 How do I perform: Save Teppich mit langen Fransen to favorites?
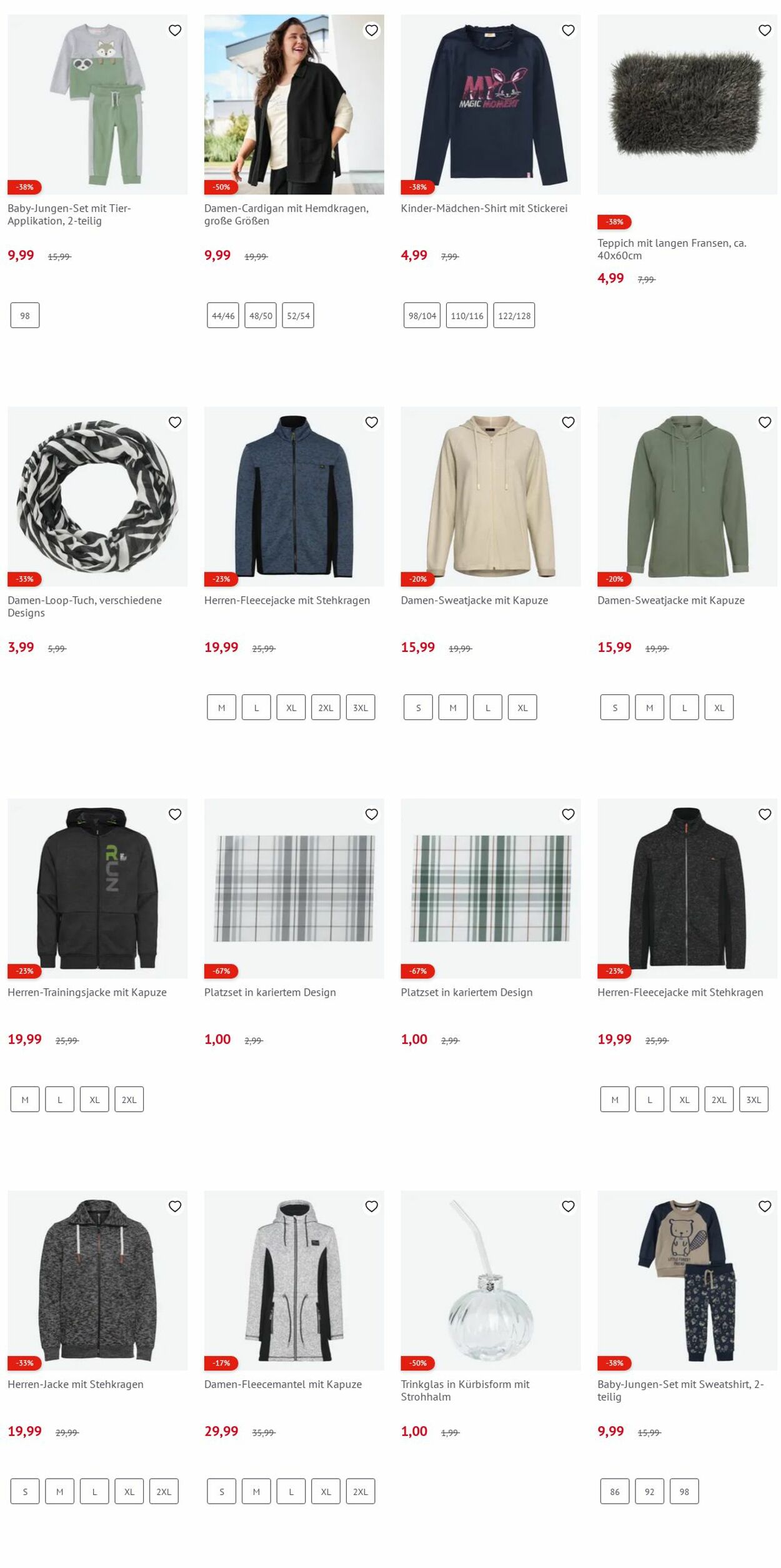pos(765,30)
